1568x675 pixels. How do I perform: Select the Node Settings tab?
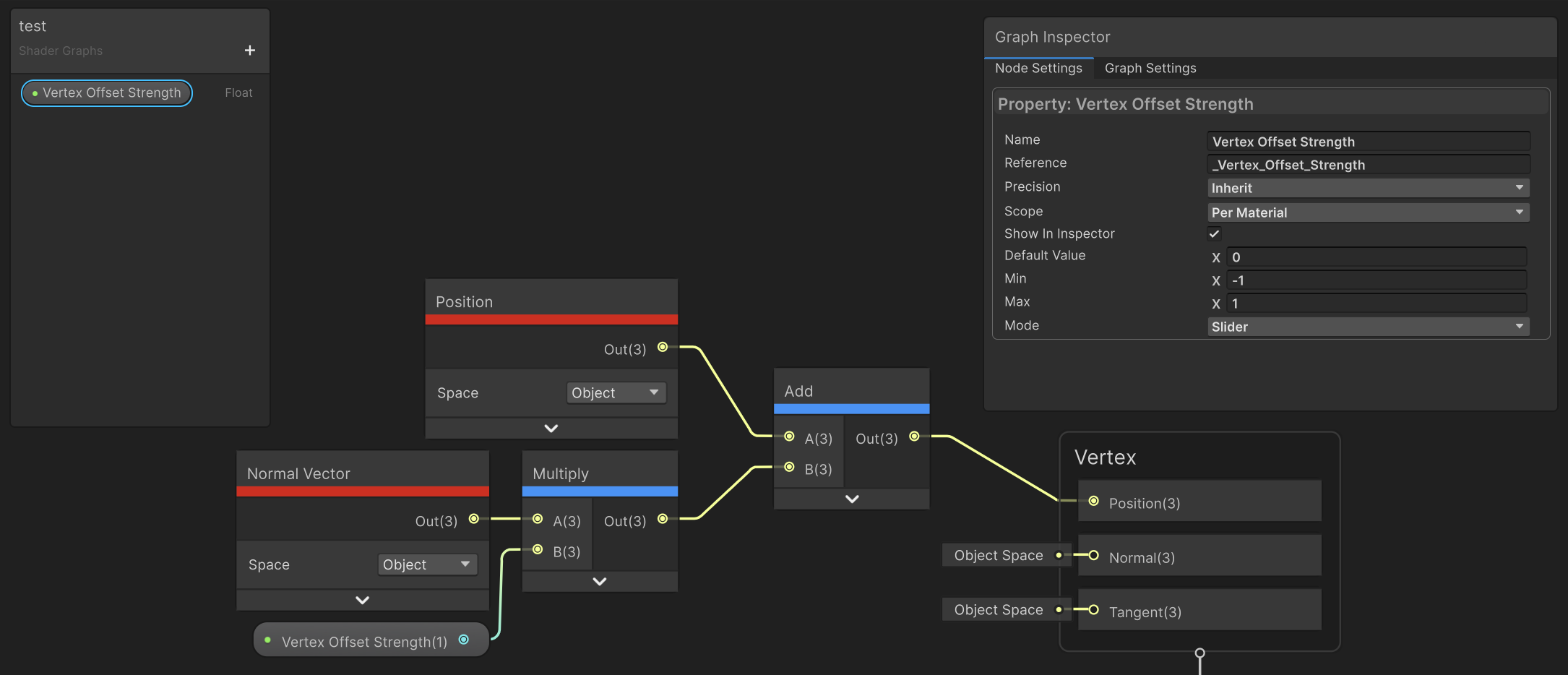1039,68
